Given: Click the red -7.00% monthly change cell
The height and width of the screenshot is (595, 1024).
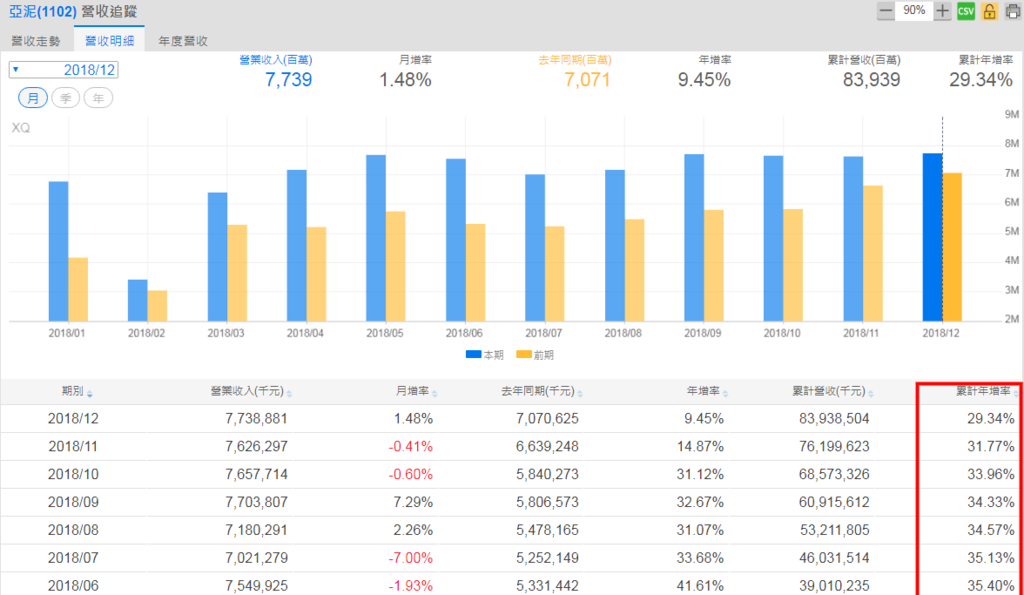Looking at the screenshot, I should click(x=411, y=558).
